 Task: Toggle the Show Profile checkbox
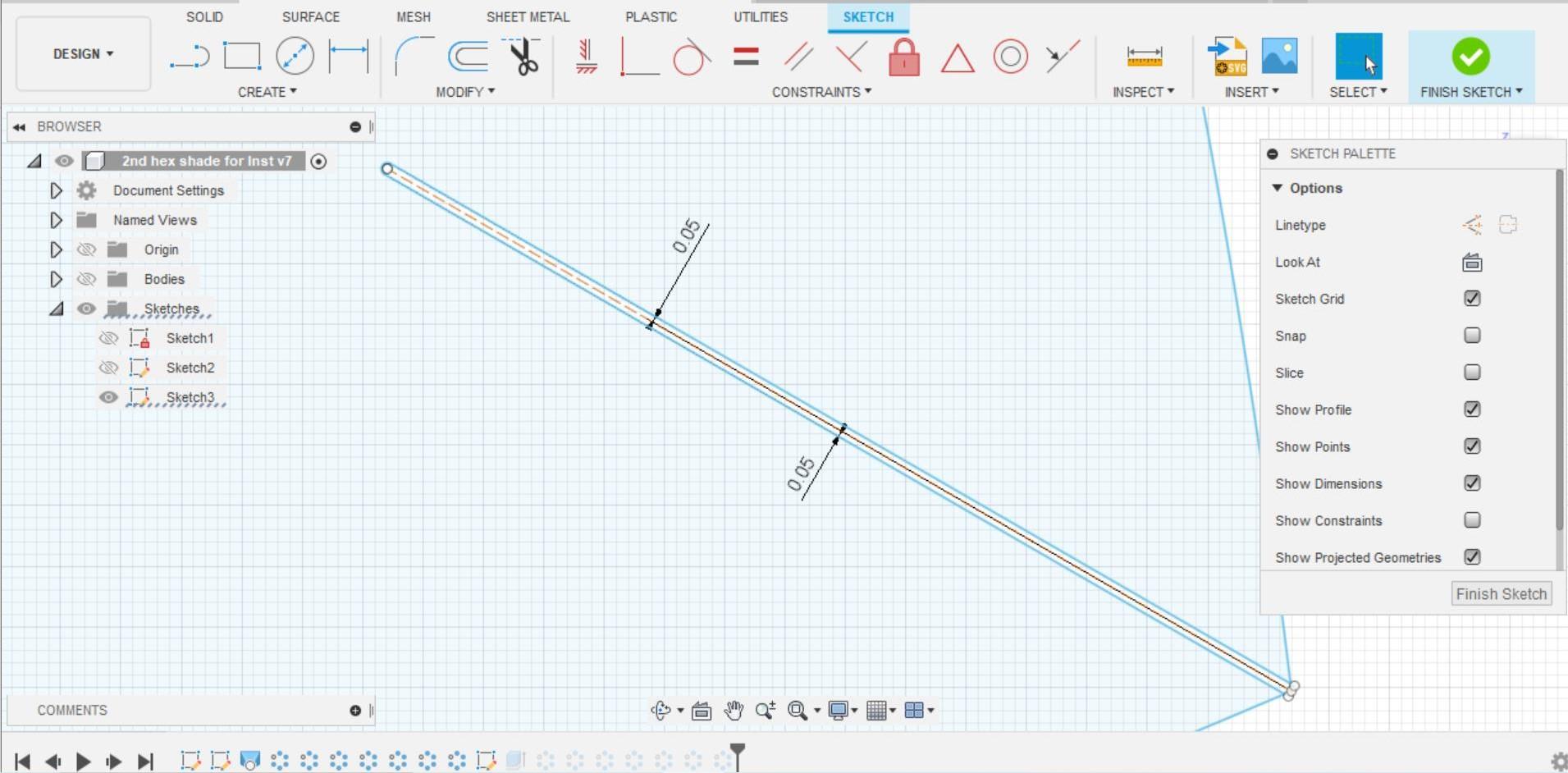[1472, 409]
